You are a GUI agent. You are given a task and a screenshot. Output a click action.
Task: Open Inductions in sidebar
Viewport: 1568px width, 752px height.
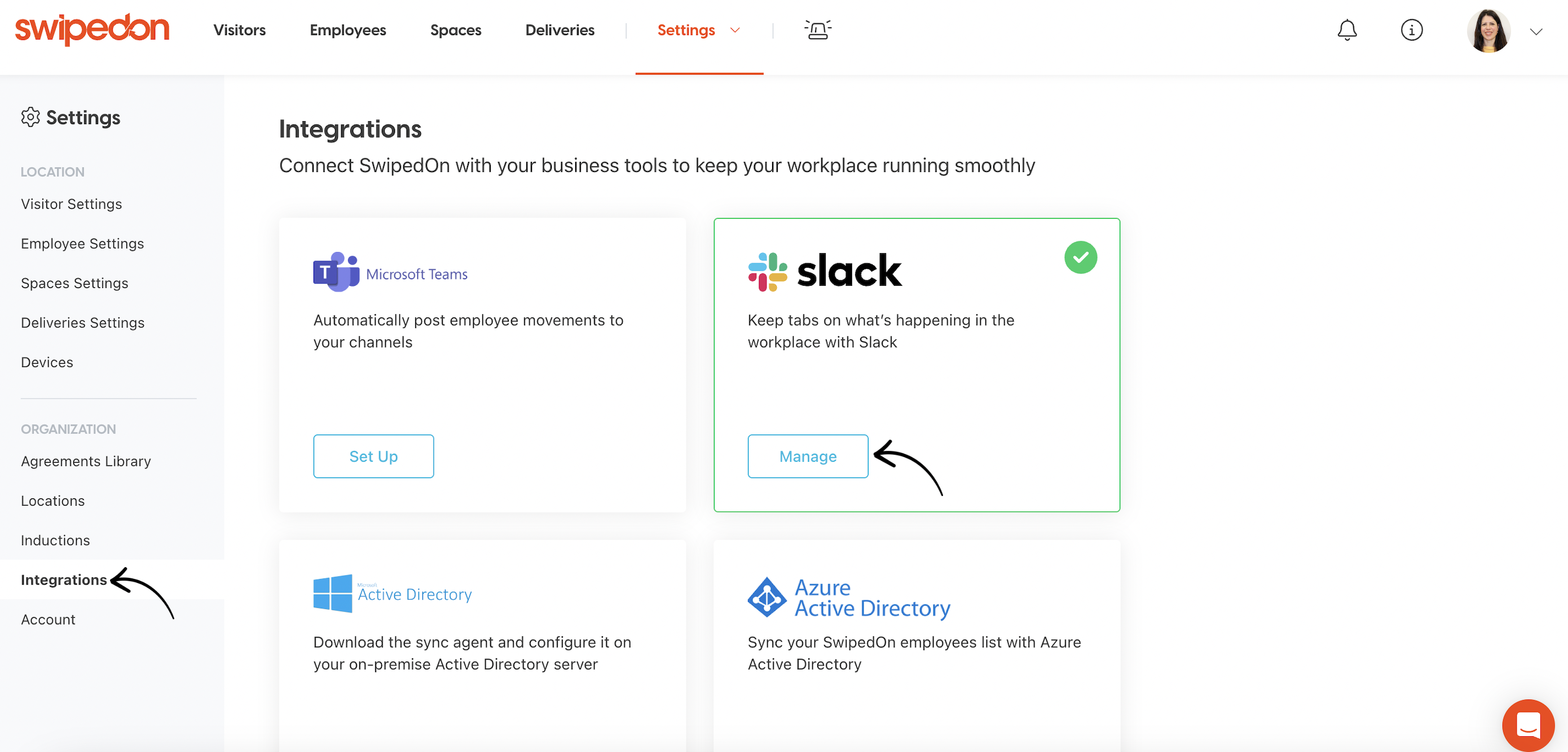[x=55, y=540]
